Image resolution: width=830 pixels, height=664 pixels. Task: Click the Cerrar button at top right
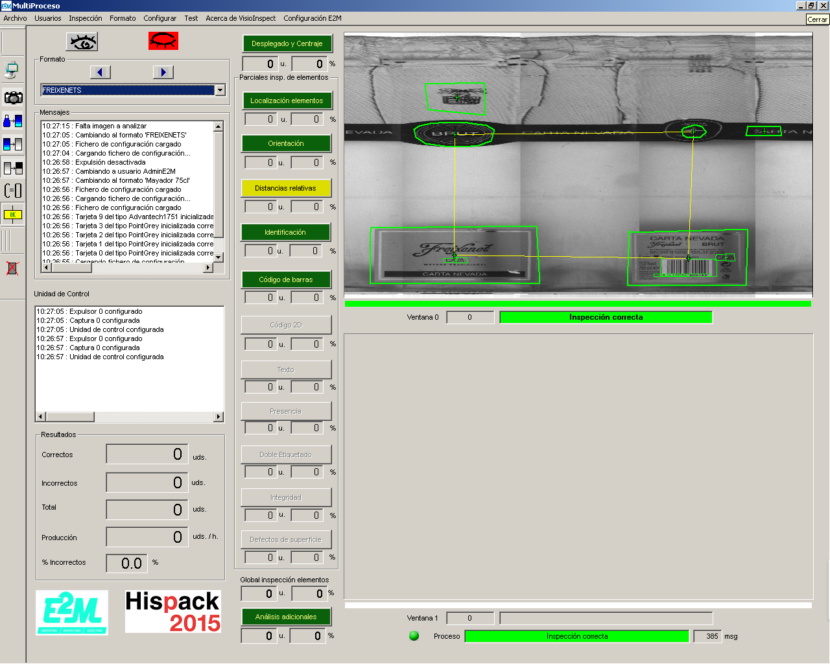click(x=817, y=19)
